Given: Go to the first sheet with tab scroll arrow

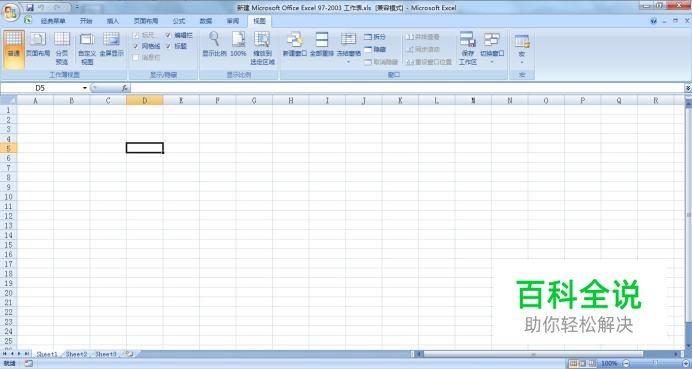Looking at the screenshot, I should click(x=5, y=354).
